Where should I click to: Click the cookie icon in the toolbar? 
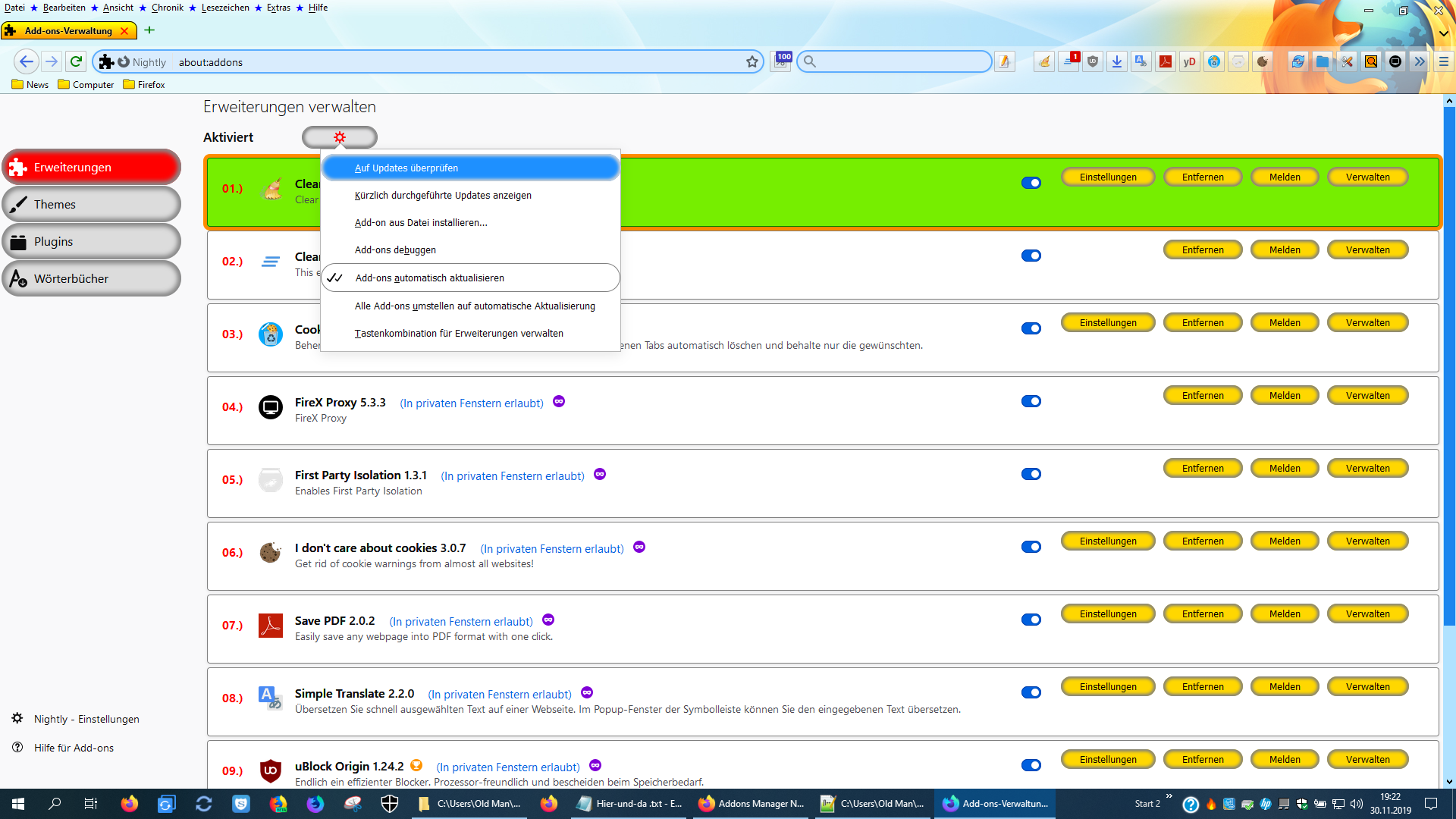[1262, 62]
